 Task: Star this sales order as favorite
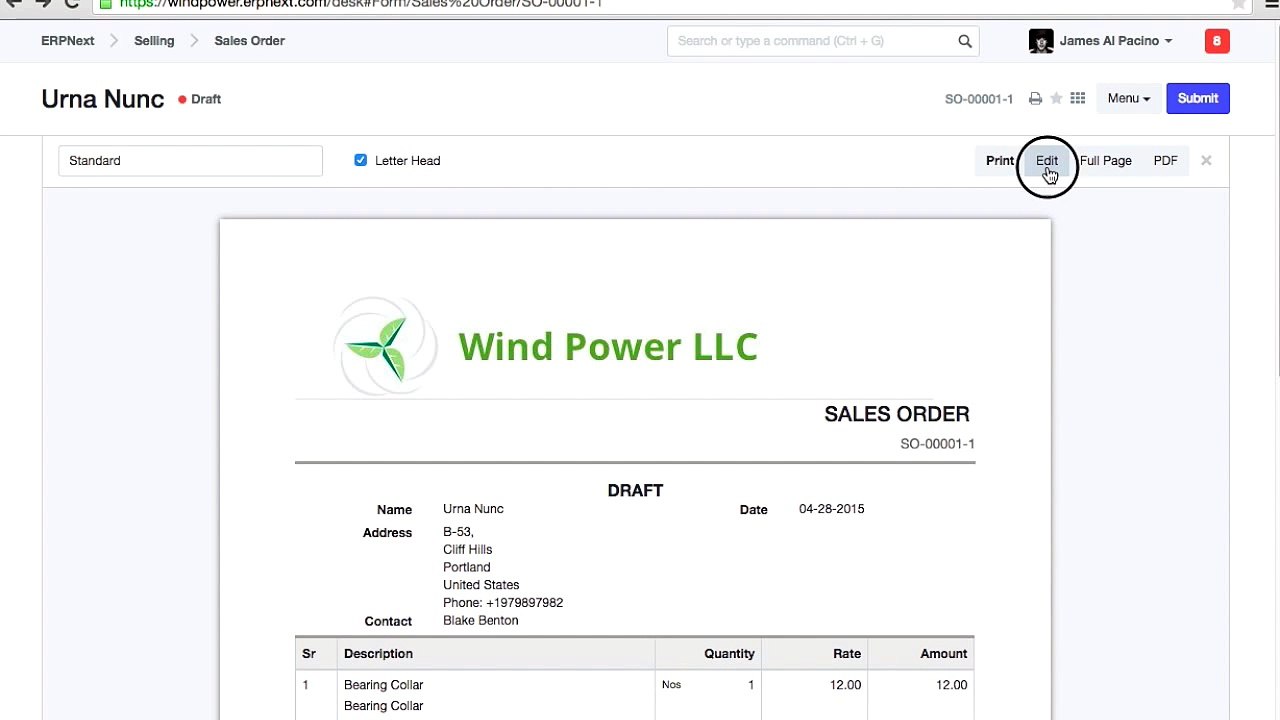click(1056, 99)
